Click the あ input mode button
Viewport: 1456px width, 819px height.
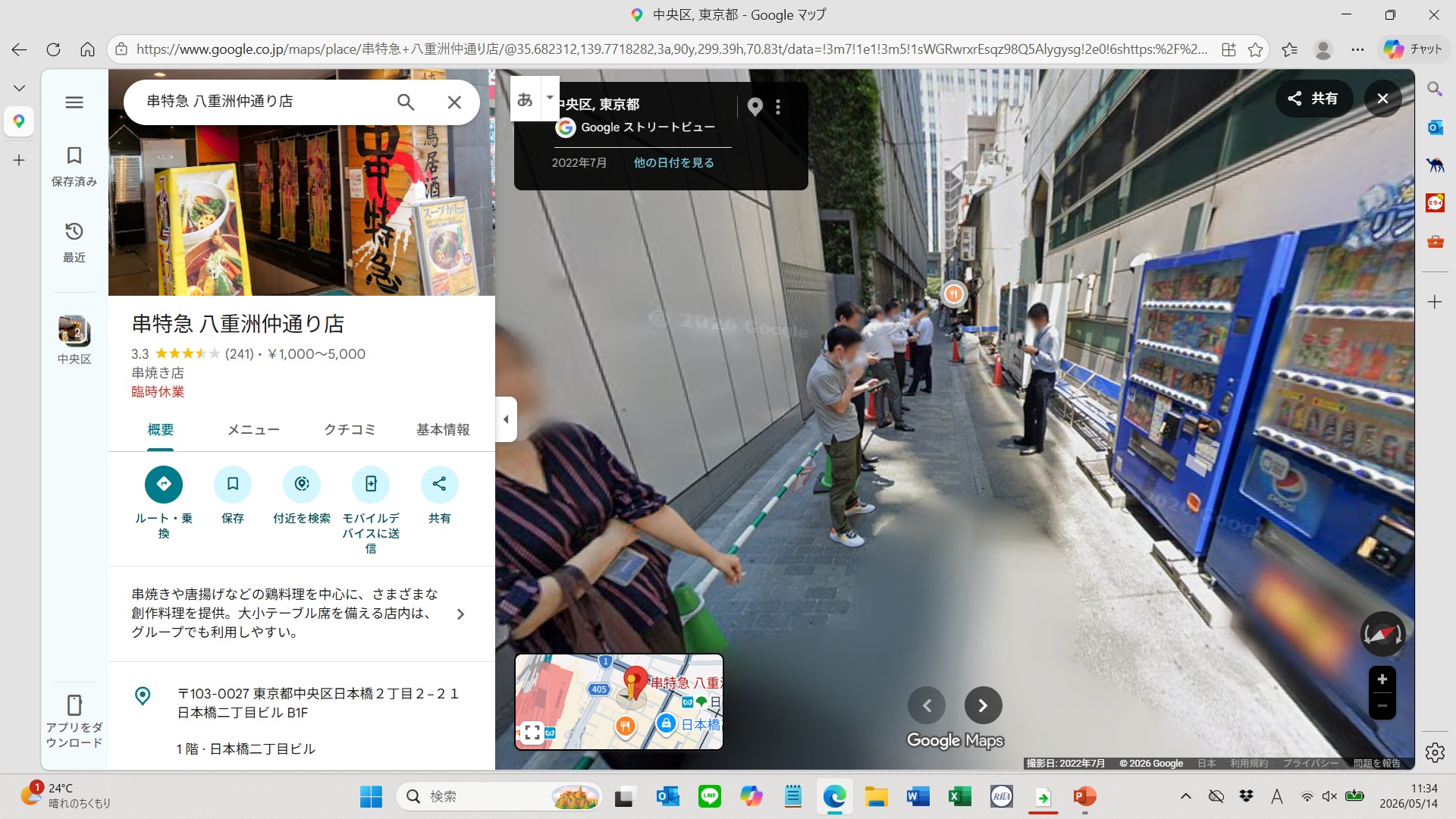(525, 99)
